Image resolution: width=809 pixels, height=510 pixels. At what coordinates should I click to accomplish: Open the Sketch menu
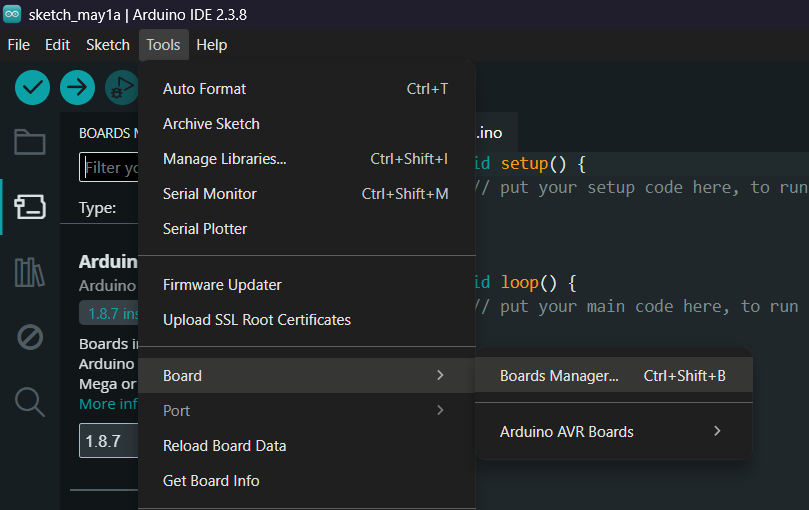108,45
